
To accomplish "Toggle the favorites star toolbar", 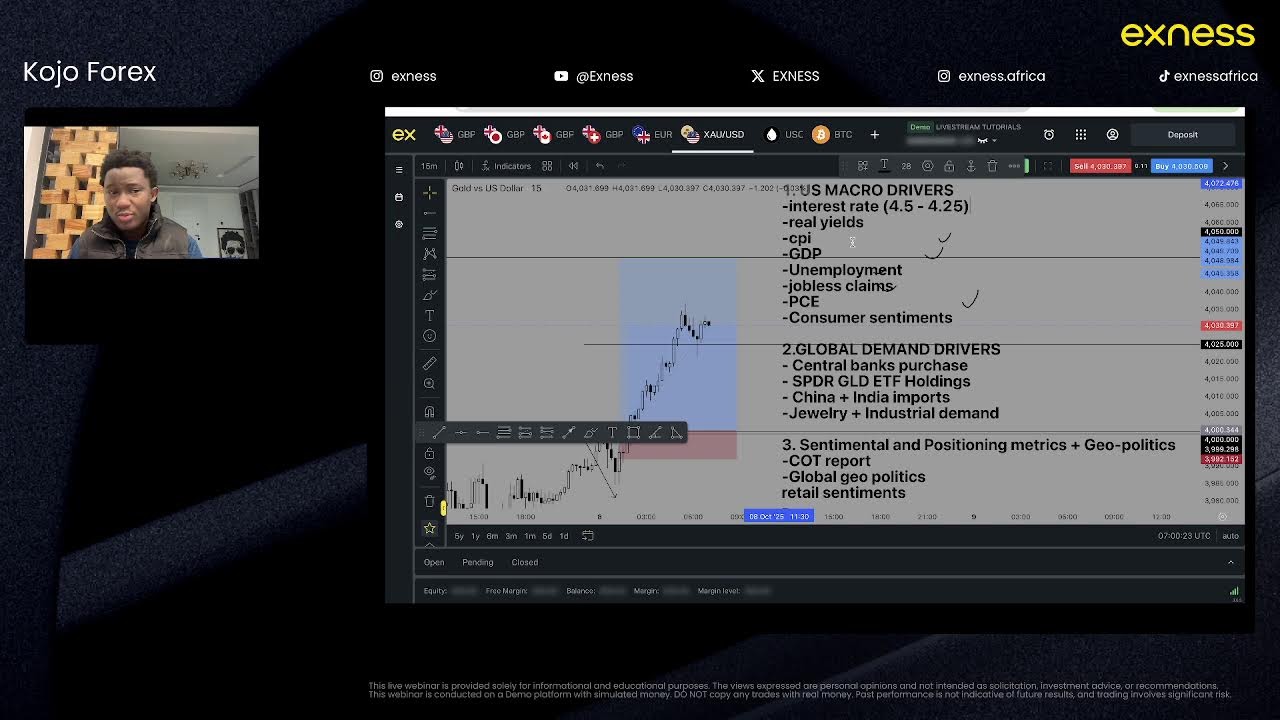I will tap(430, 528).
